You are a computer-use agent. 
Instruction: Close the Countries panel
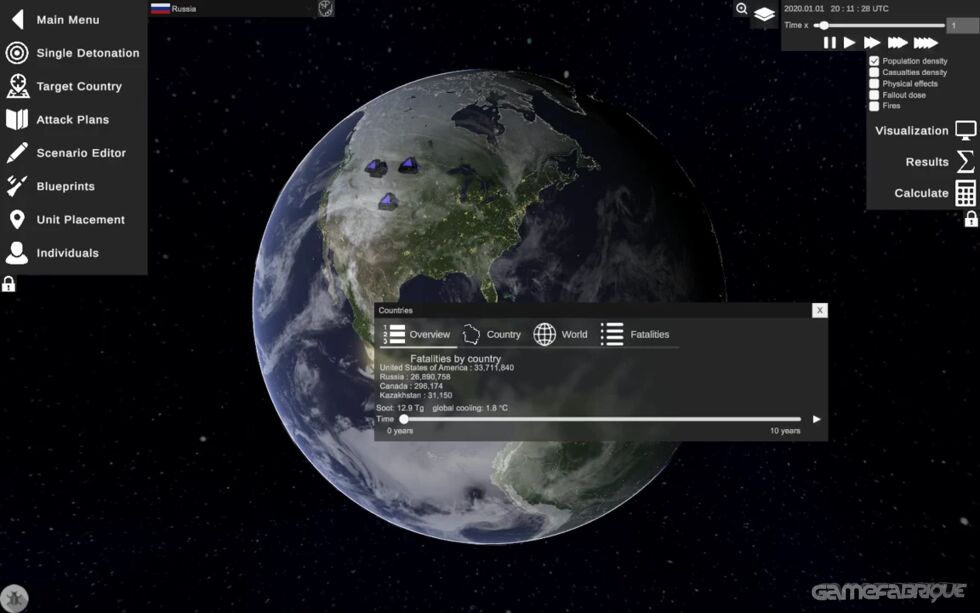[x=819, y=311]
